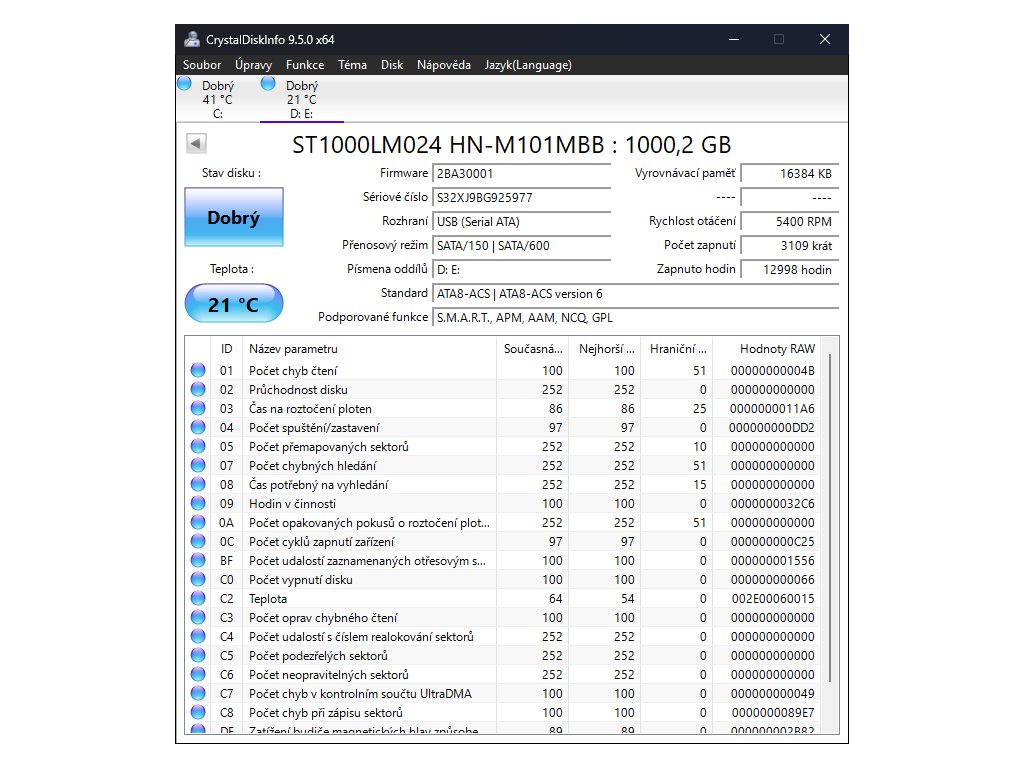Click the Hodnoty RAW column header

click(776, 348)
